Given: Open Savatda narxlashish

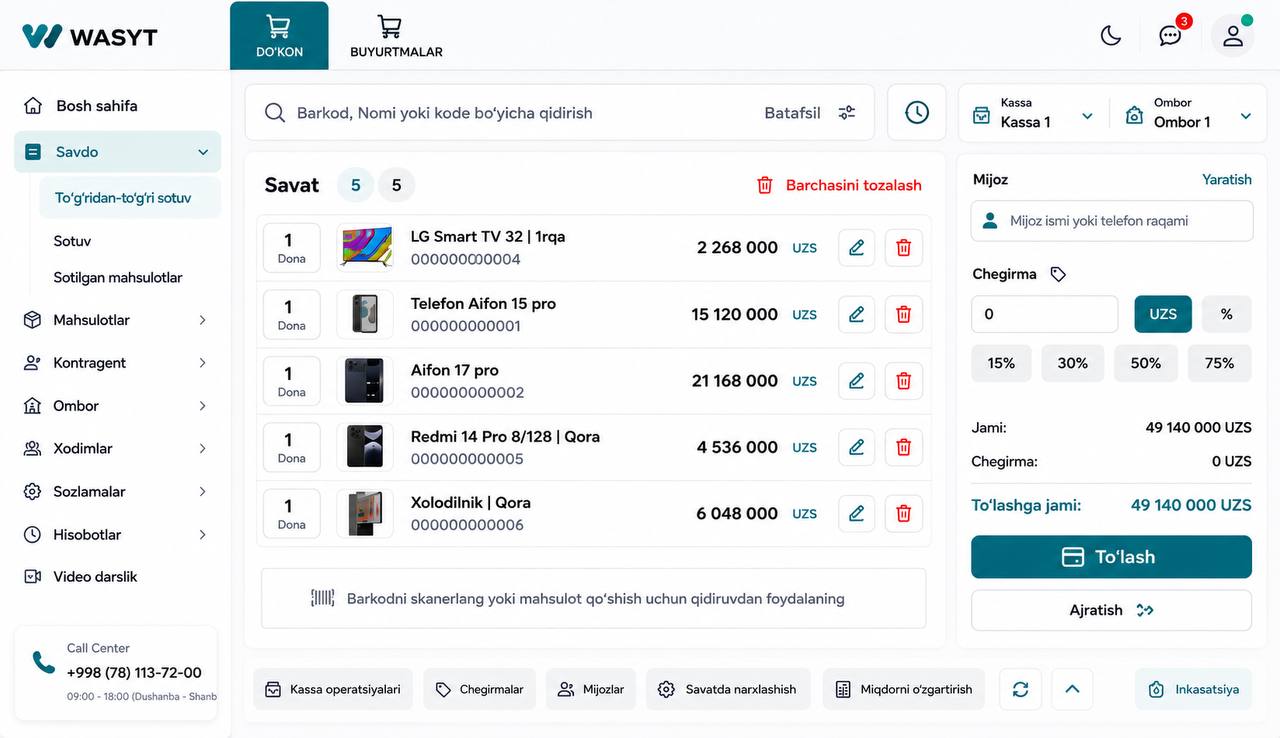Looking at the screenshot, I should click(729, 689).
